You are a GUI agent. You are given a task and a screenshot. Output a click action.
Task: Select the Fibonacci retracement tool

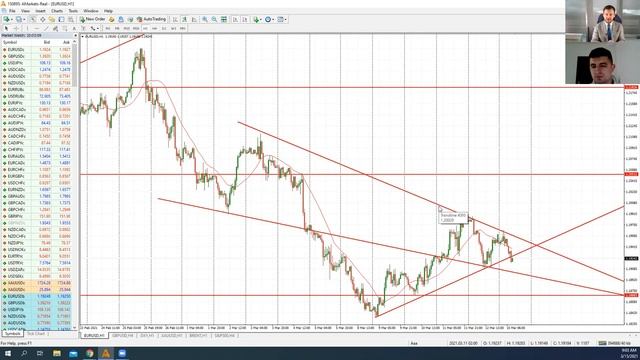(64, 29)
